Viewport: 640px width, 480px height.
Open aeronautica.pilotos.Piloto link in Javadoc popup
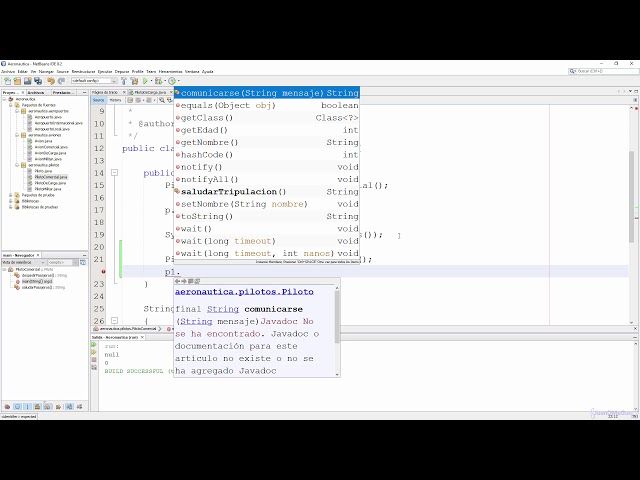tap(244, 292)
